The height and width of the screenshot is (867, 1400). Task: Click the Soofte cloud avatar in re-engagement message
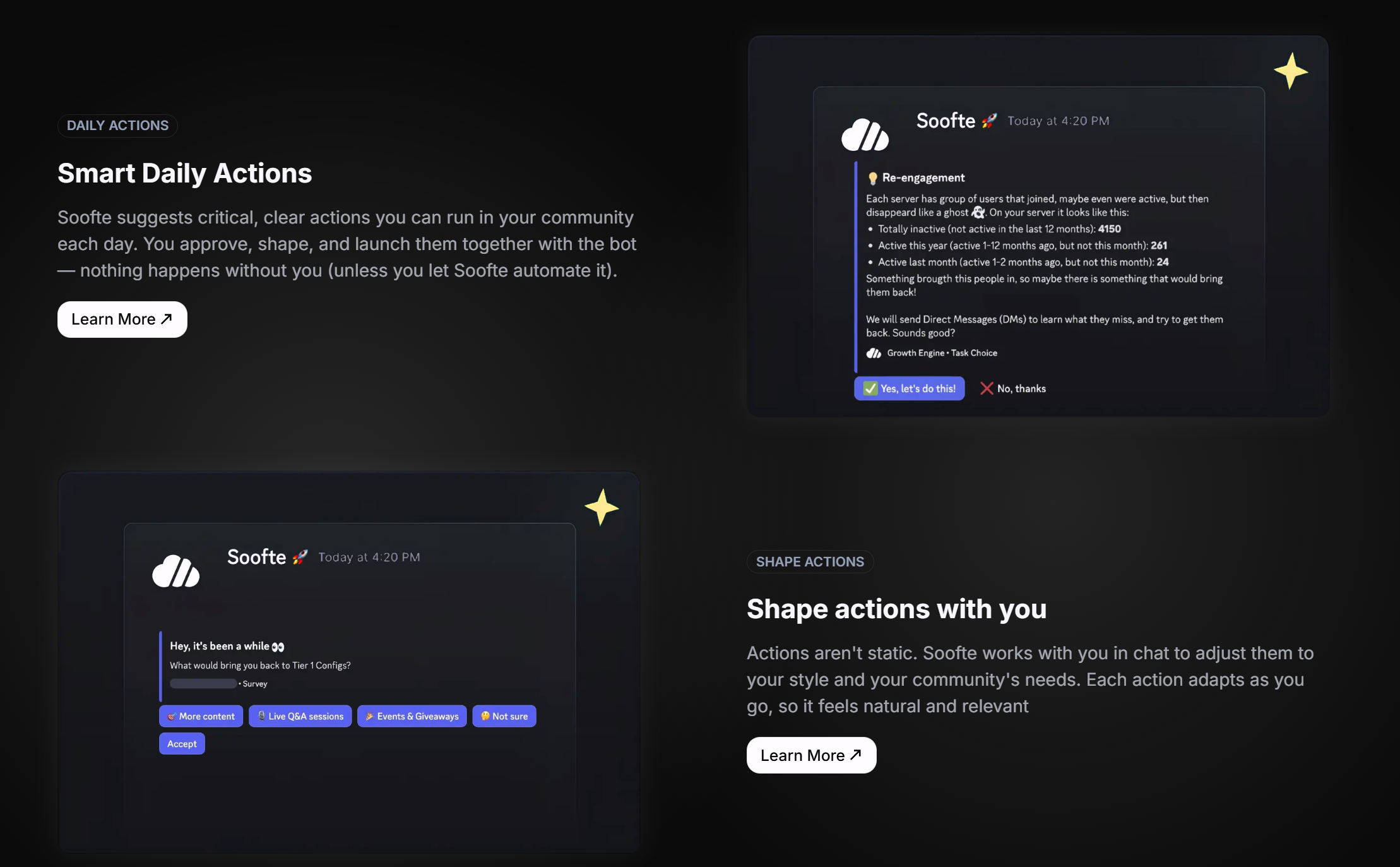click(x=865, y=135)
